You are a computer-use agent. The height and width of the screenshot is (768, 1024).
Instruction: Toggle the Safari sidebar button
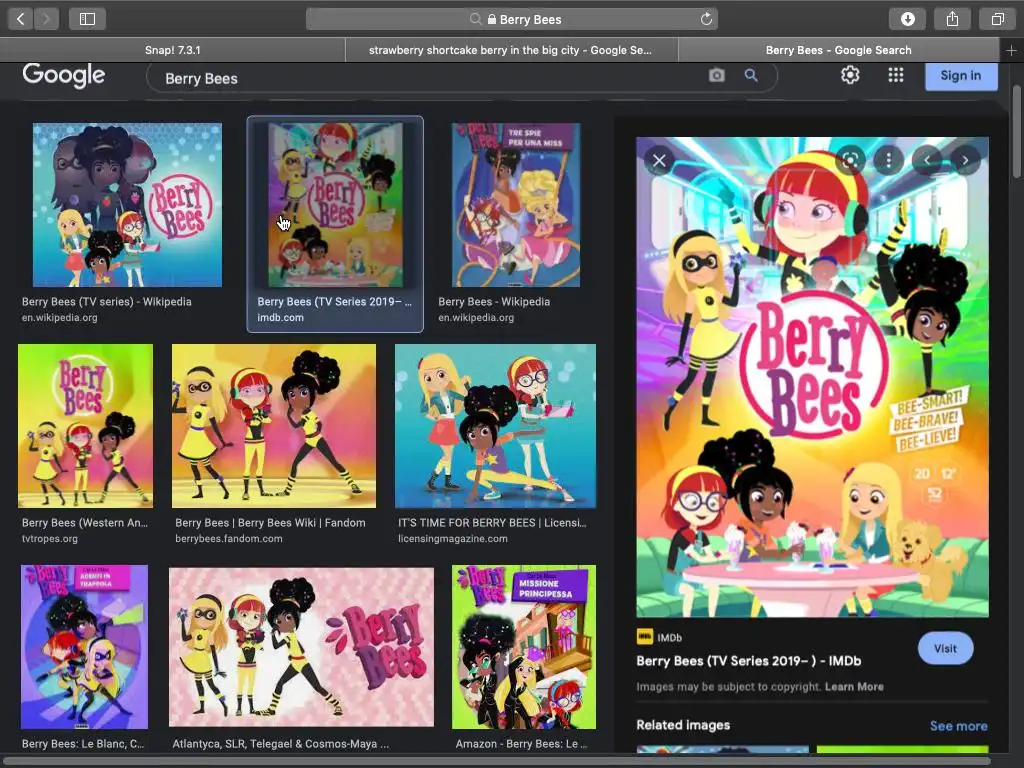click(88, 19)
